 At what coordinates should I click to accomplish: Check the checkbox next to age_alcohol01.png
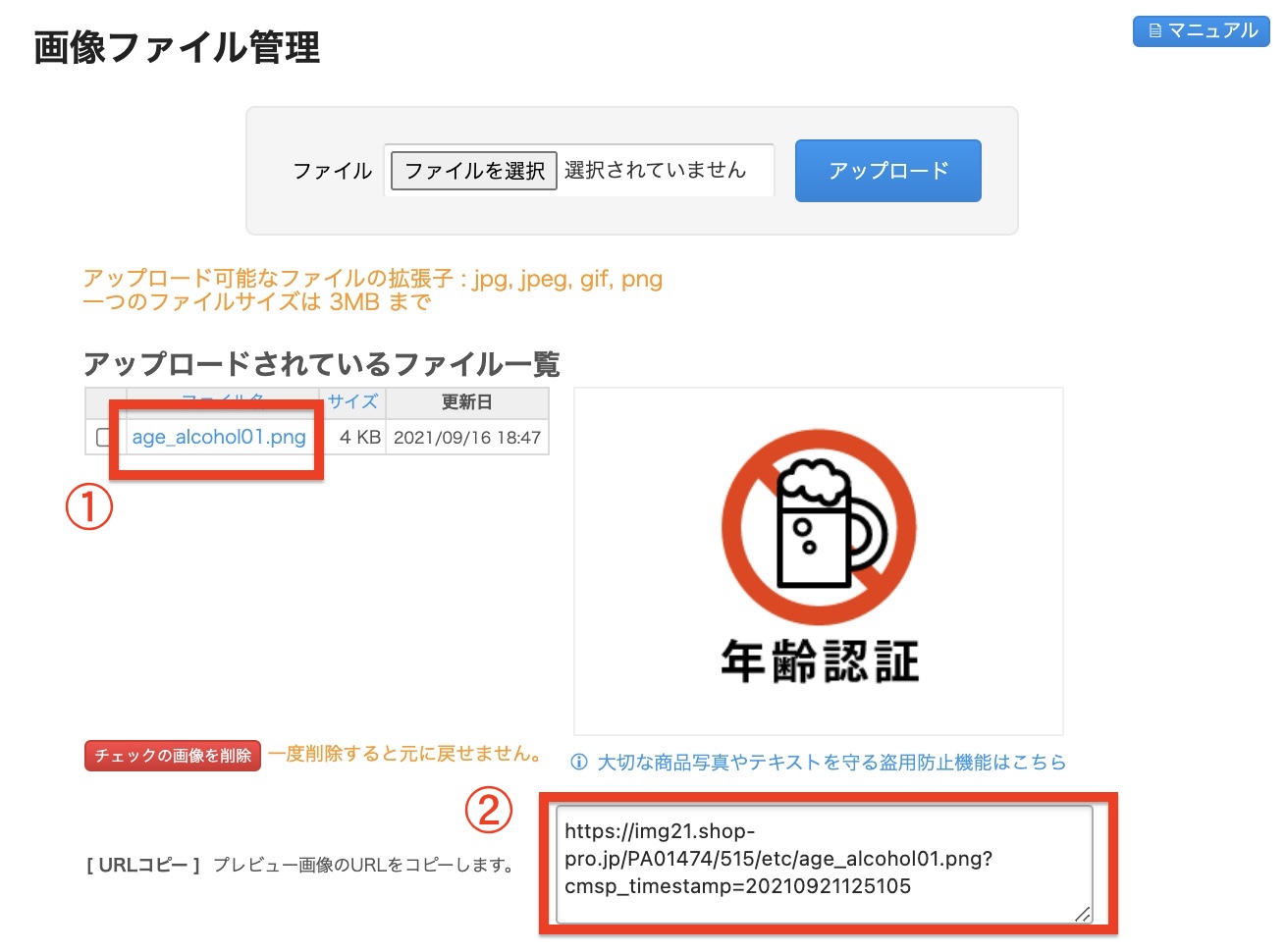101,438
